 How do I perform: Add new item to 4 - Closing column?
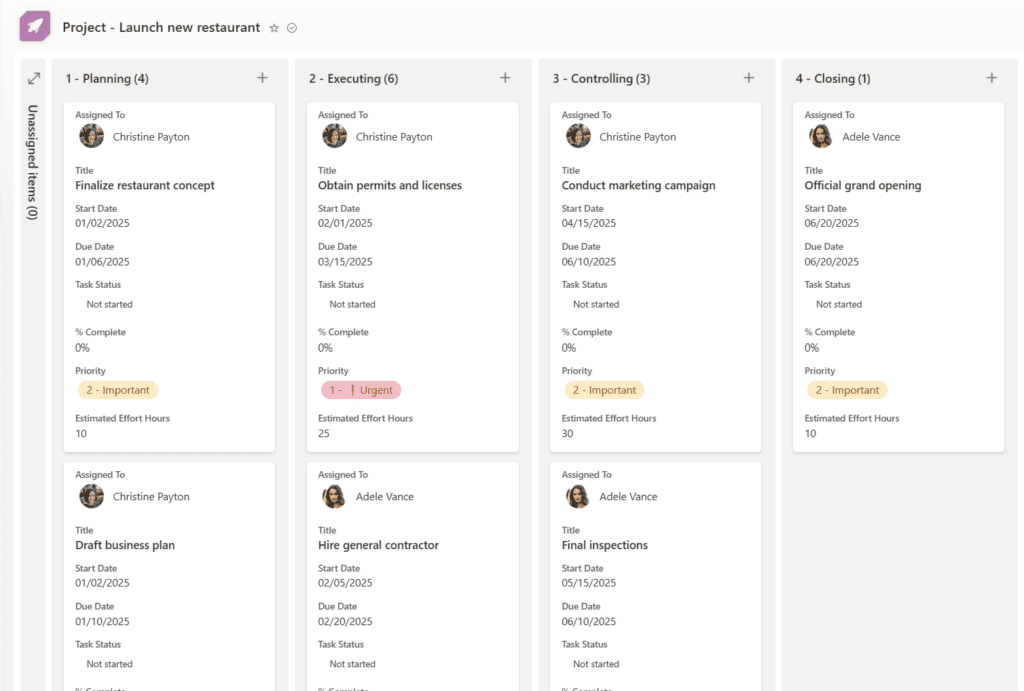click(x=992, y=78)
